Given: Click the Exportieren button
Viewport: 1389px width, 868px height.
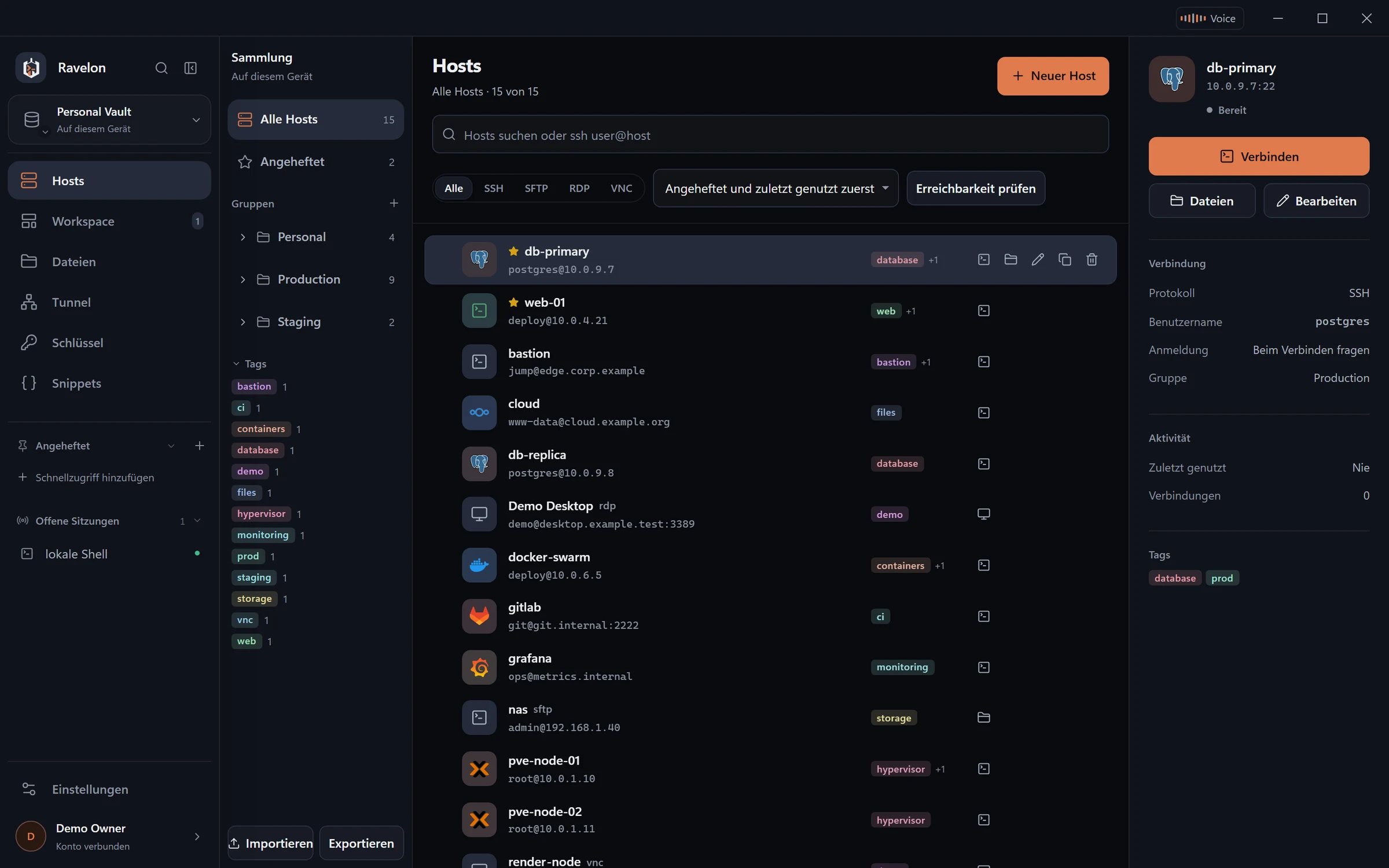Looking at the screenshot, I should 361,843.
